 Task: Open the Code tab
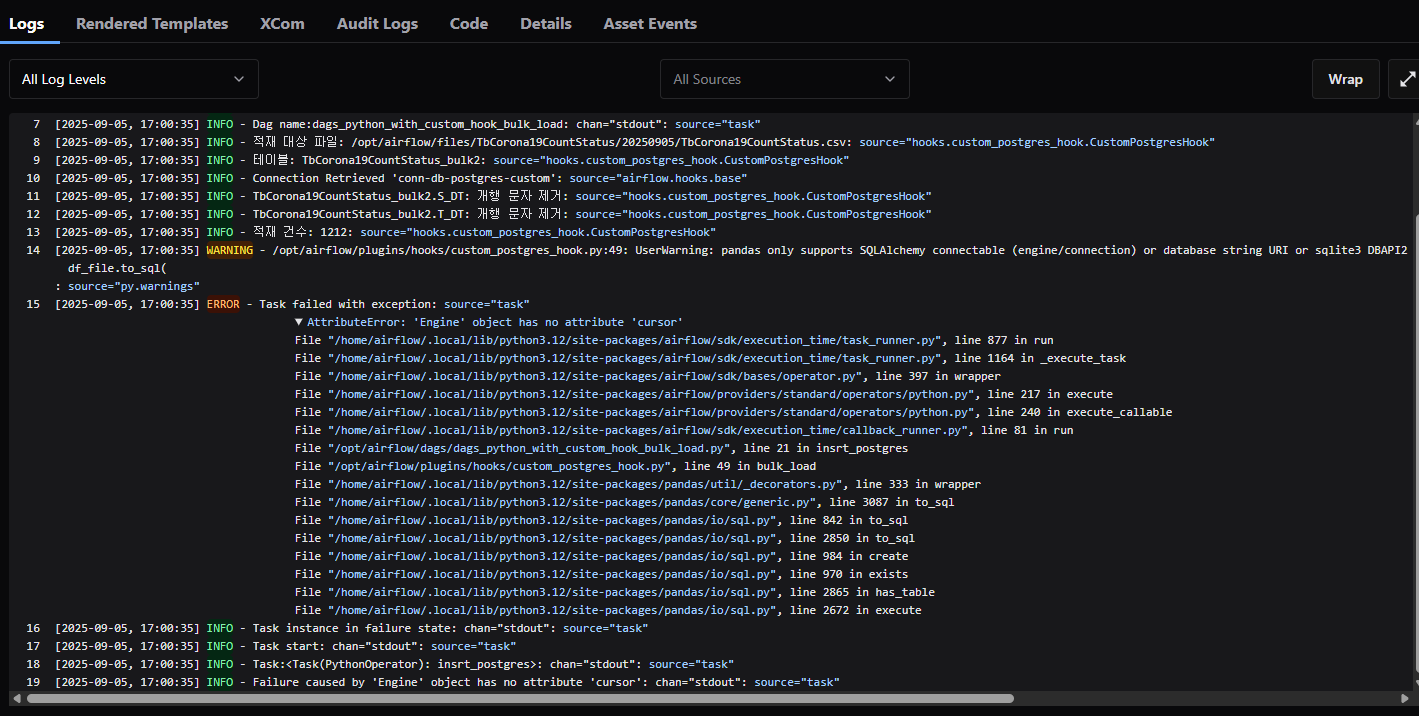pyautogui.click(x=469, y=23)
